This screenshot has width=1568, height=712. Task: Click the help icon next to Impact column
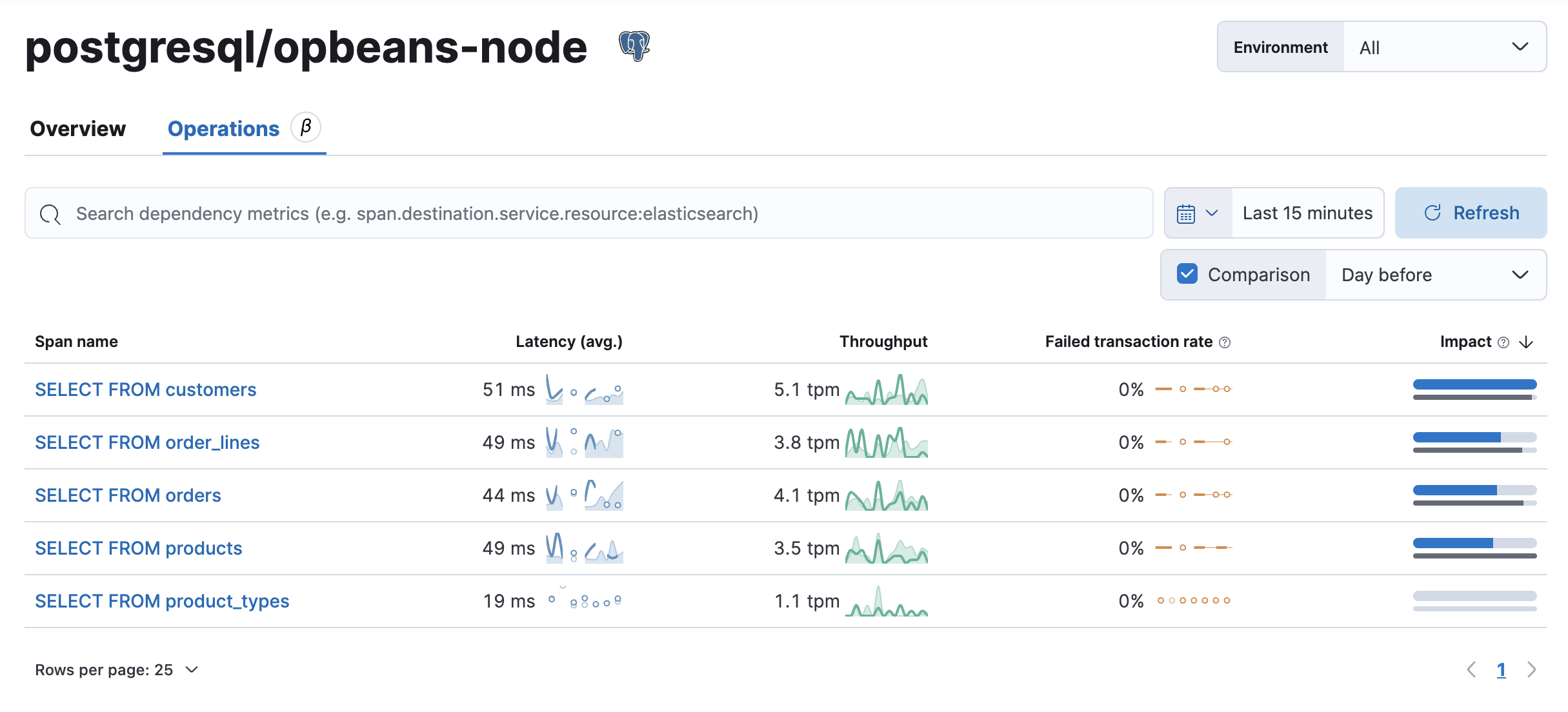click(1503, 342)
